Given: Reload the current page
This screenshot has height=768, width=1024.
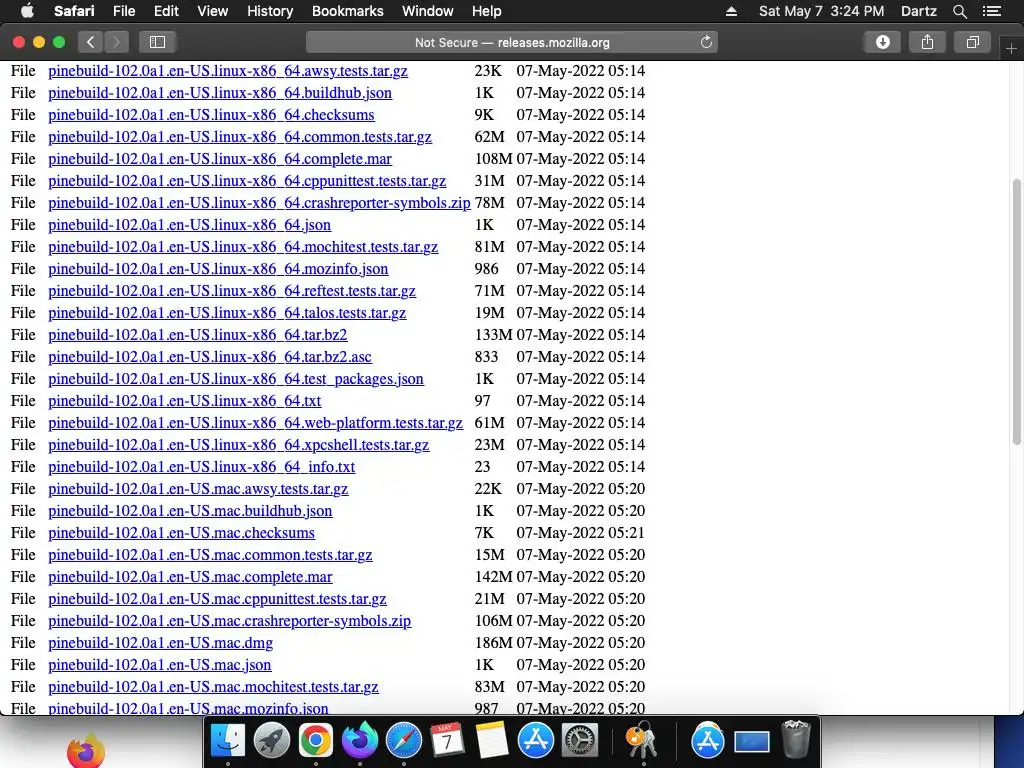Looking at the screenshot, I should [x=706, y=42].
